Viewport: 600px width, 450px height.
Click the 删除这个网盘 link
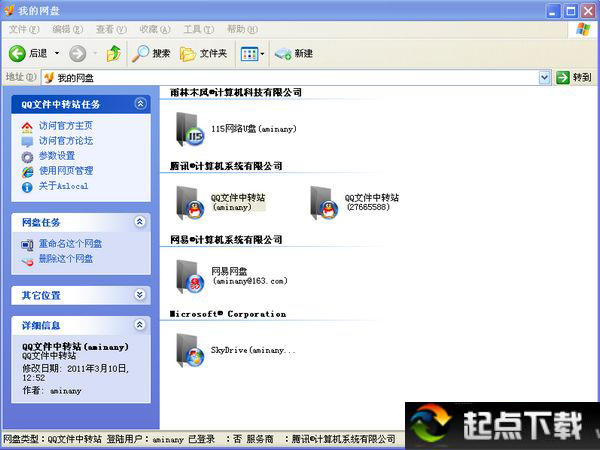tap(66, 259)
